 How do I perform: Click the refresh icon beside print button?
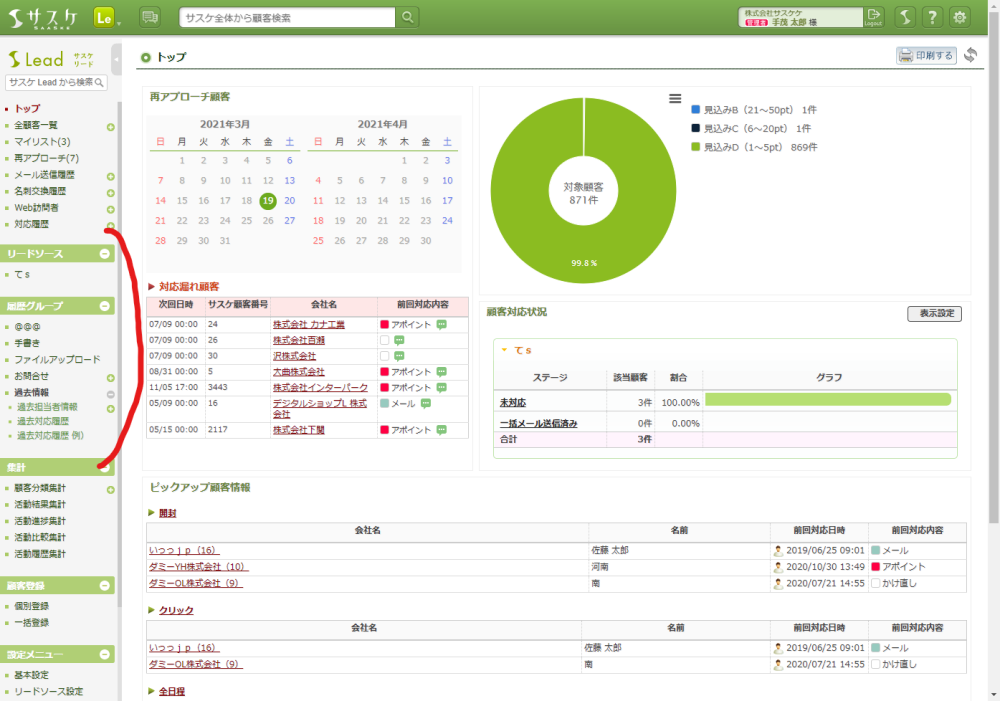(970, 56)
